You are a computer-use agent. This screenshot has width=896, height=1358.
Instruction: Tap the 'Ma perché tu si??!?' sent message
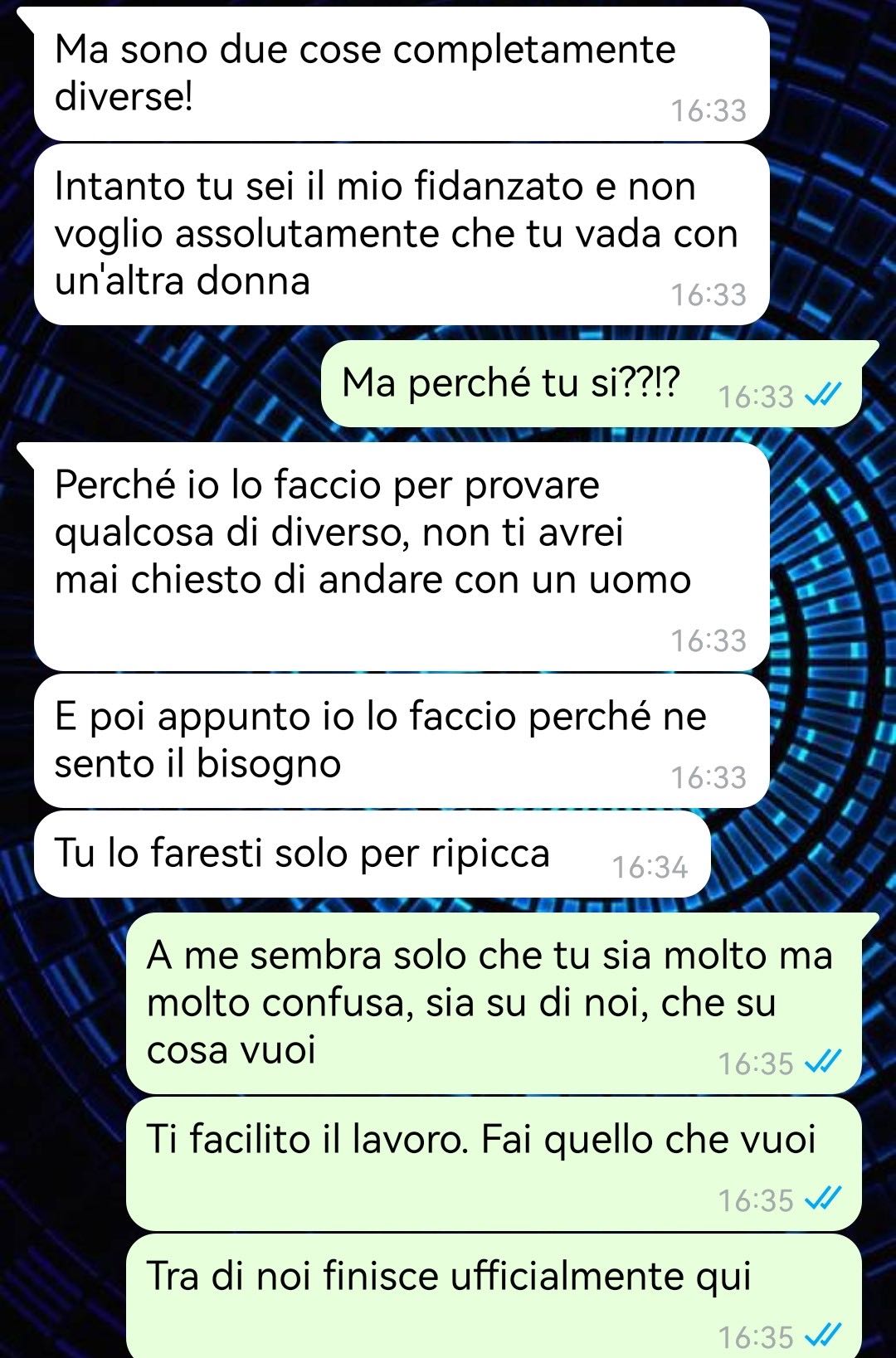(x=591, y=383)
